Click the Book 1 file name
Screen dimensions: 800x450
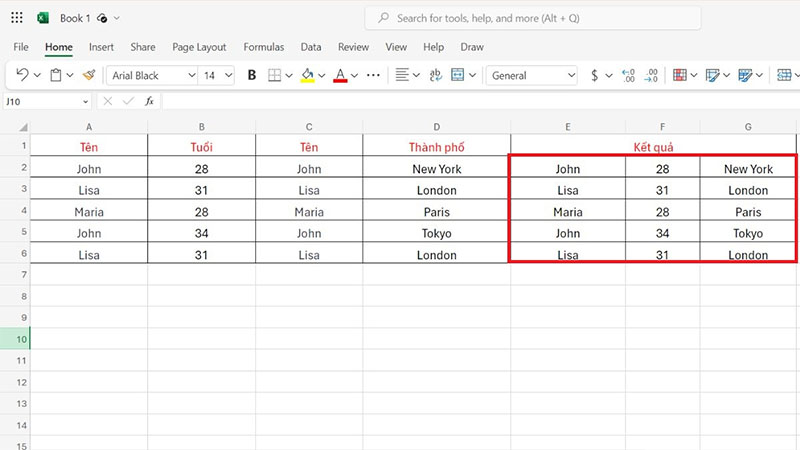pyautogui.click(x=76, y=18)
